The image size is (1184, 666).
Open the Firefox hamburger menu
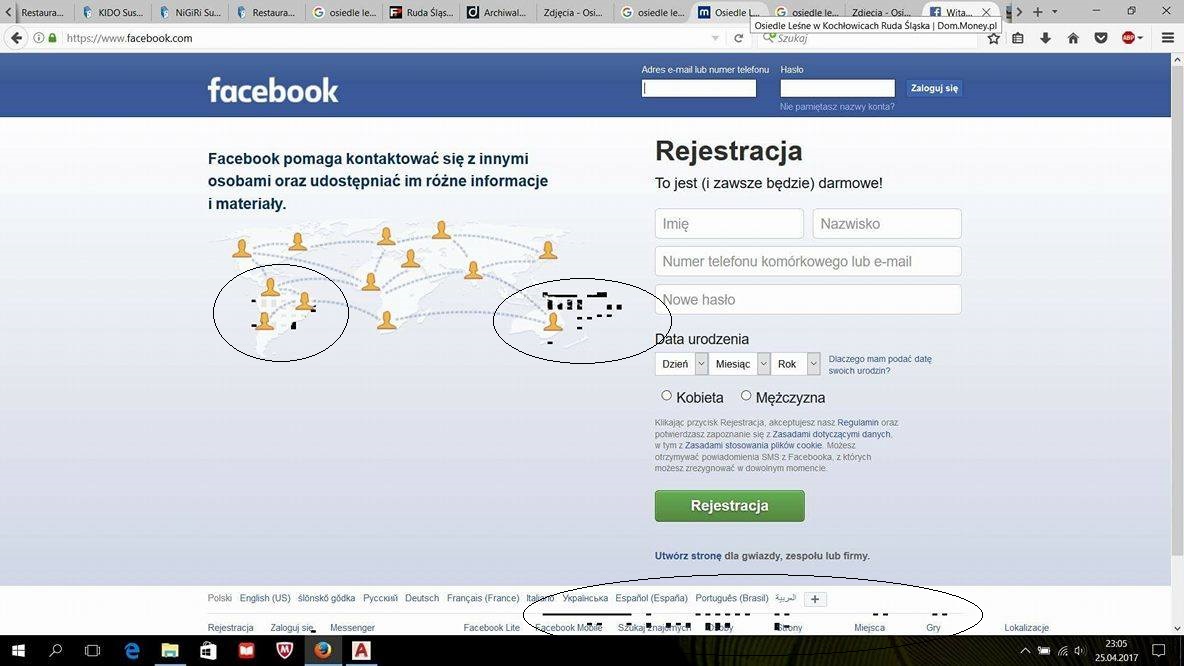coord(1167,37)
